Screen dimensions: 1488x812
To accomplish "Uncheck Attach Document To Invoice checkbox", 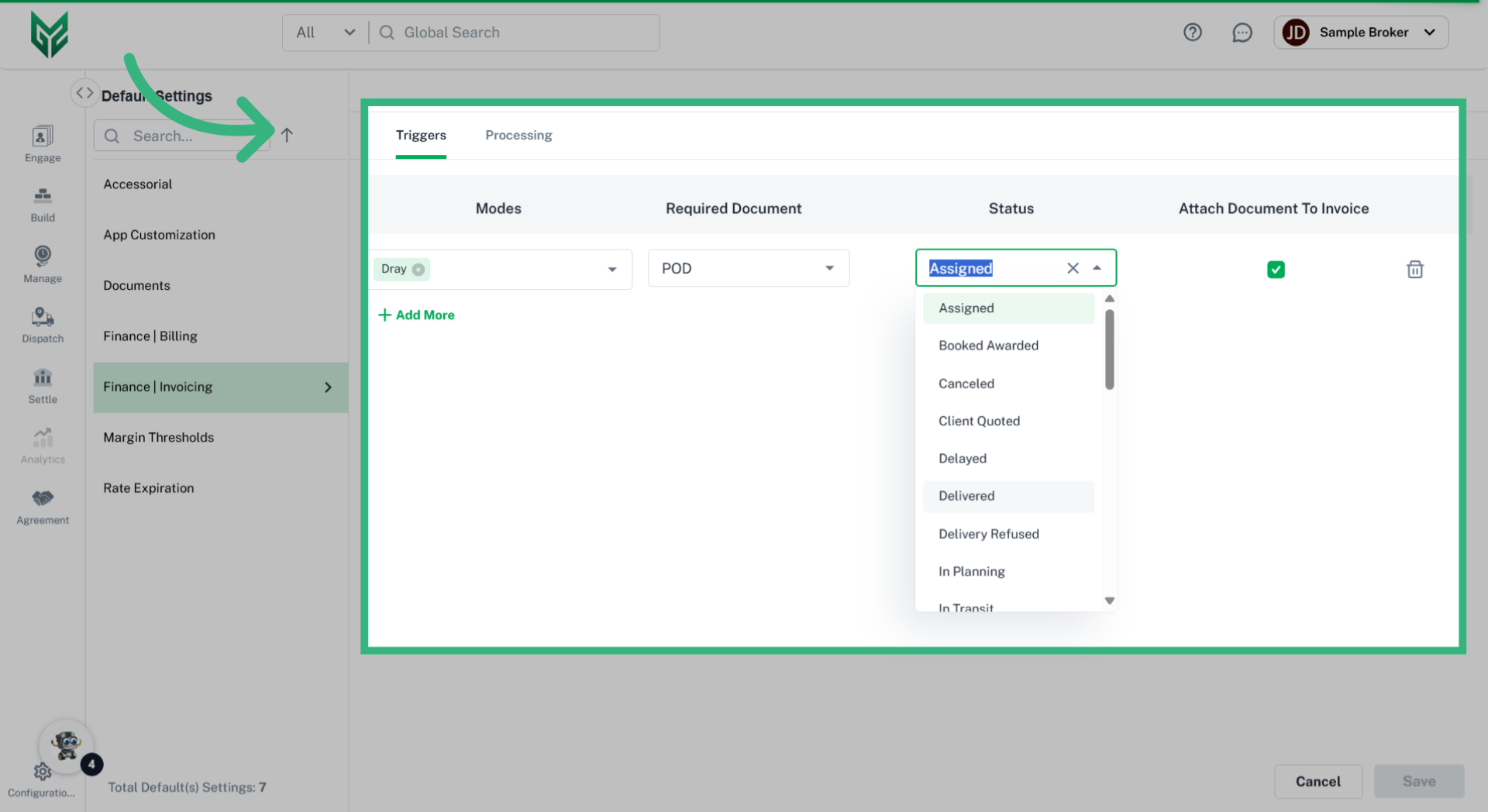I will [x=1276, y=270].
